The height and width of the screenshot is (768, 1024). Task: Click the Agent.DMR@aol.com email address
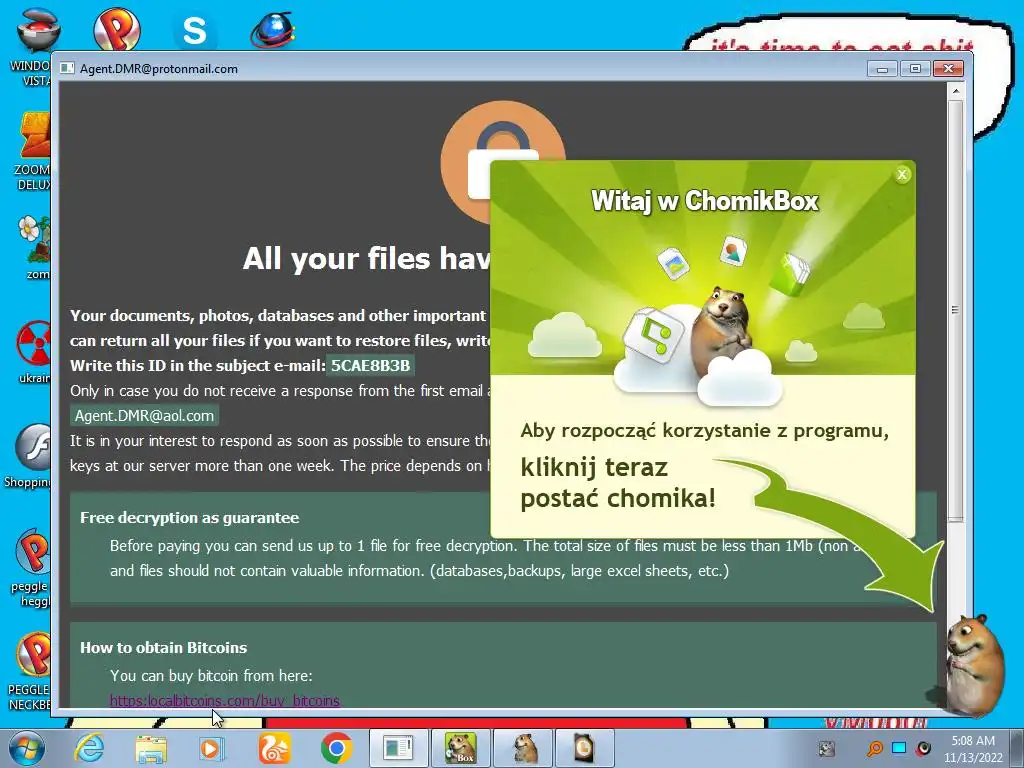(144, 416)
